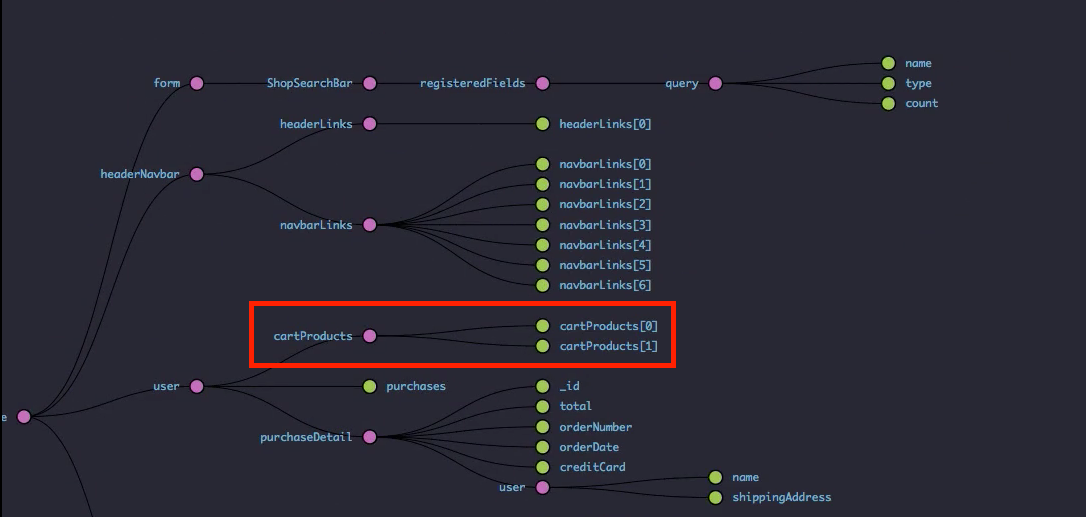Collapse the form node circle
This screenshot has width=1086, height=517.
197,83
